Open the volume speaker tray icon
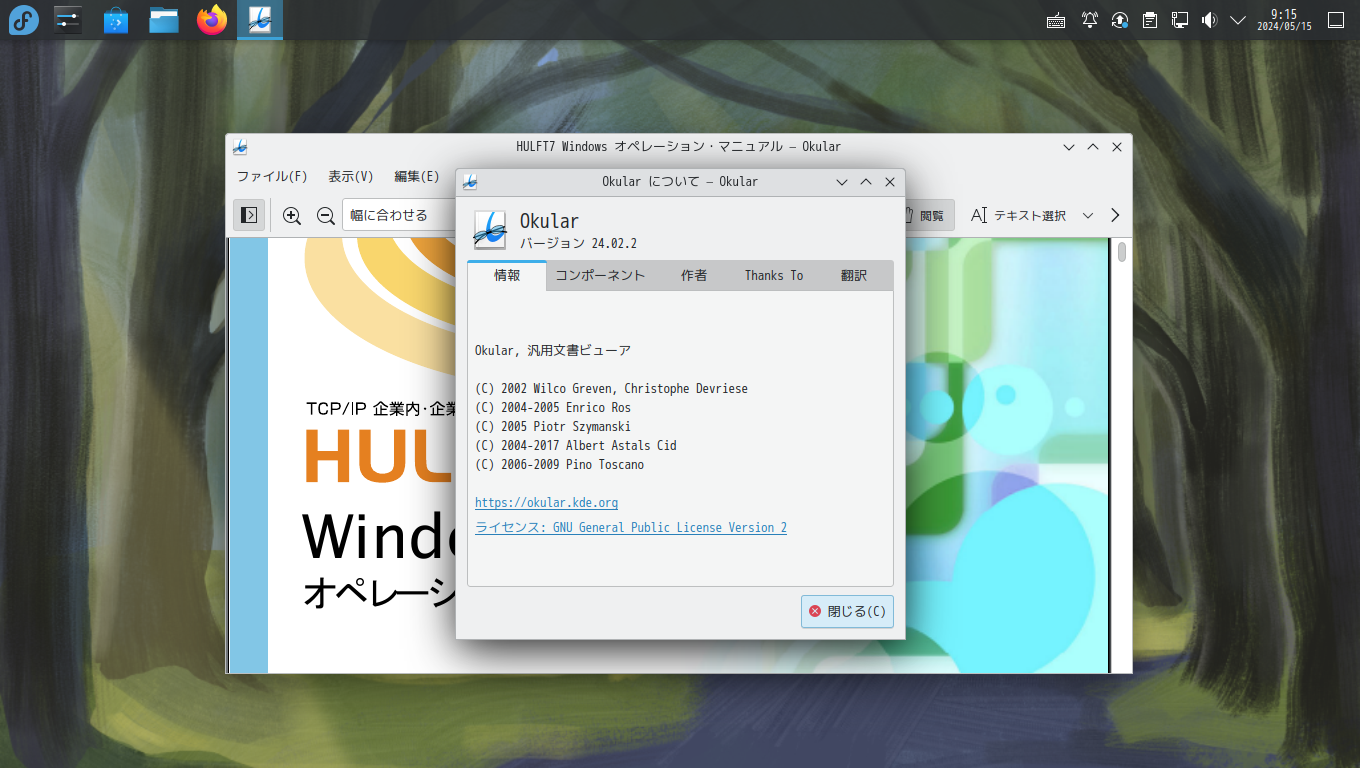1360x768 pixels. tap(1209, 20)
